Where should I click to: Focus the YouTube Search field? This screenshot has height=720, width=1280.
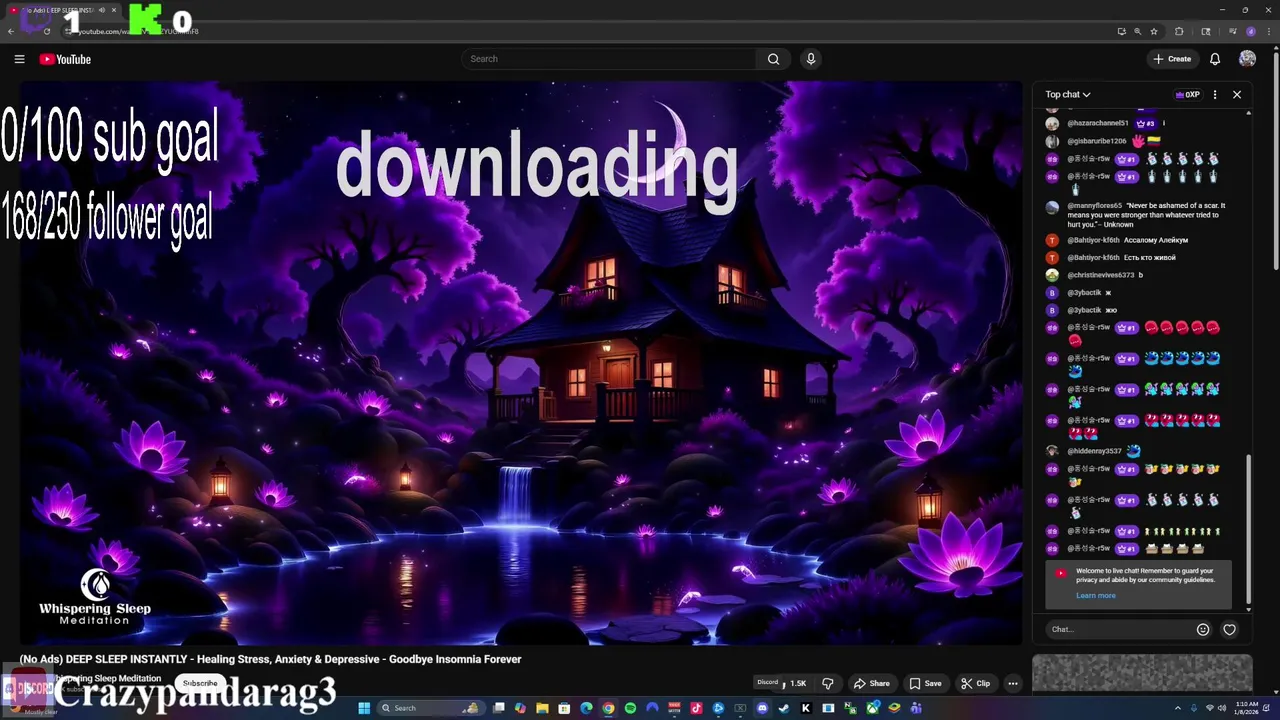pyautogui.click(x=610, y=59)
